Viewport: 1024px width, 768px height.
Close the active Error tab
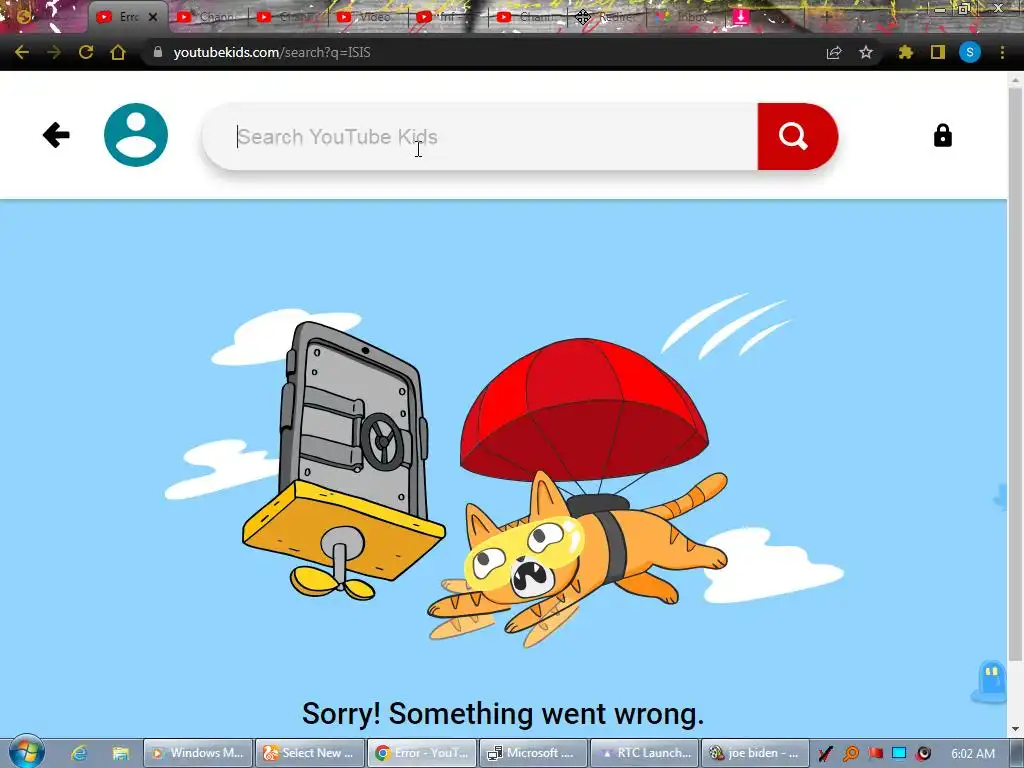(x=153, y=18)
